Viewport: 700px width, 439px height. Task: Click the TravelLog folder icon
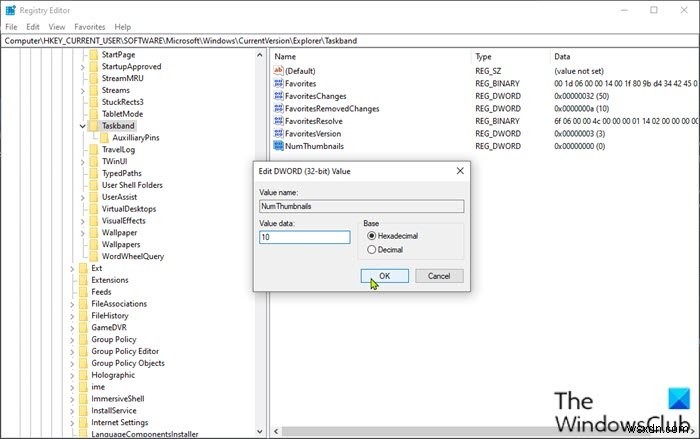tap(93, 149)
